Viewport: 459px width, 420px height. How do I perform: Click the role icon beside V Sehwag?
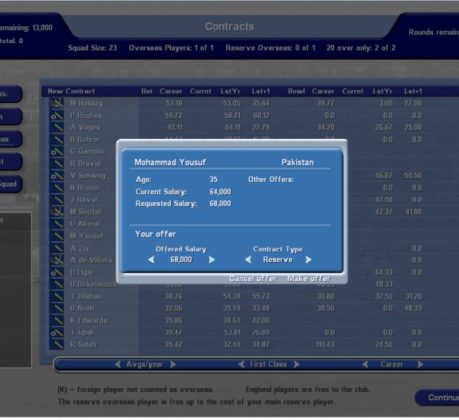click(x=57, y=175)
